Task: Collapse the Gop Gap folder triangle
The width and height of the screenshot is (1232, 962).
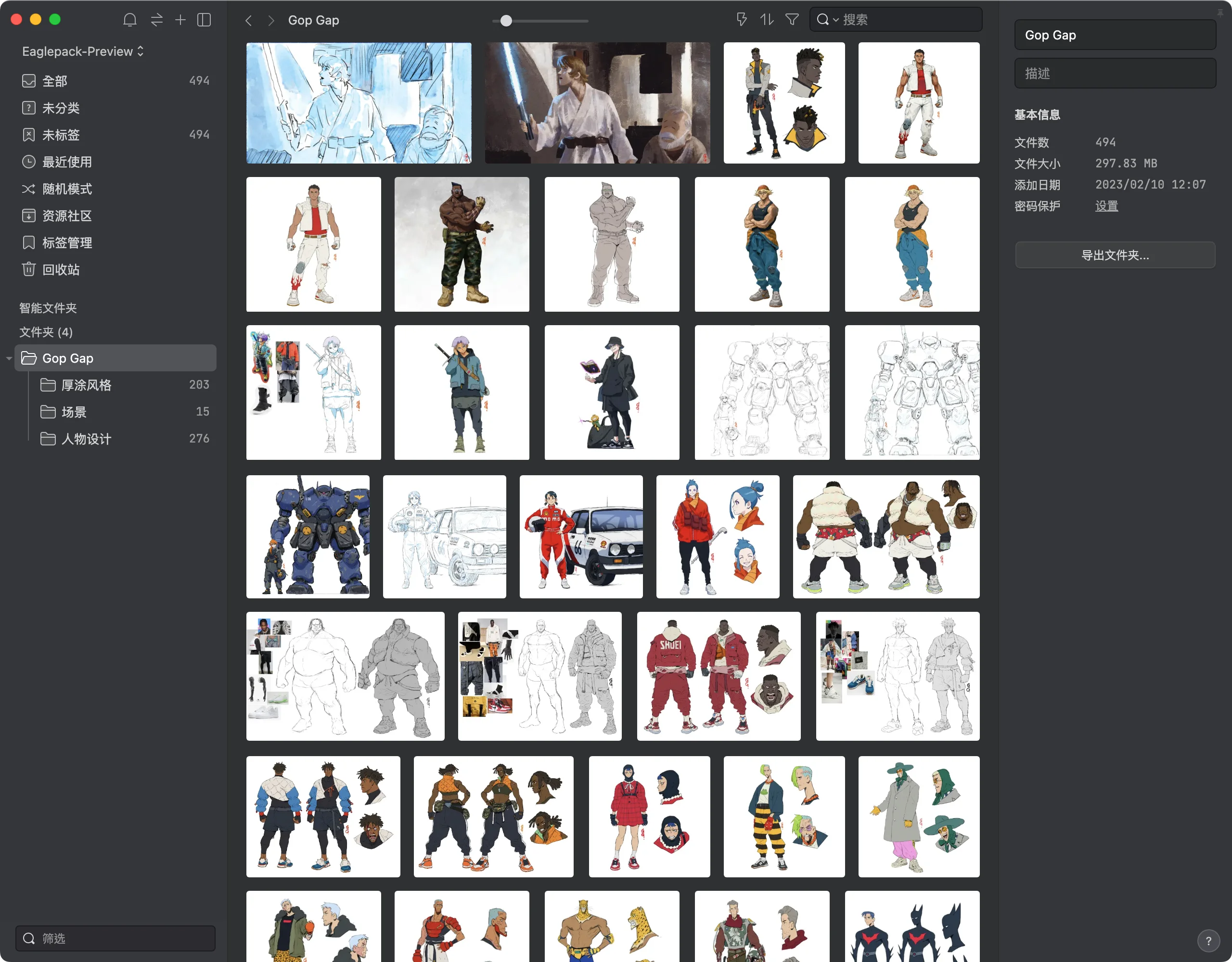Action: pos(9,359)
